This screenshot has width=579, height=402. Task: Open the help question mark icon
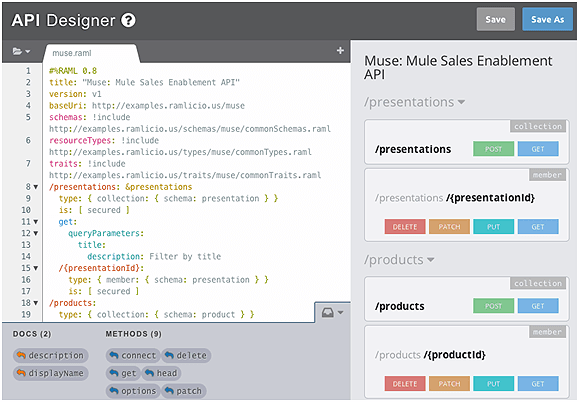[x=128, y=20]
